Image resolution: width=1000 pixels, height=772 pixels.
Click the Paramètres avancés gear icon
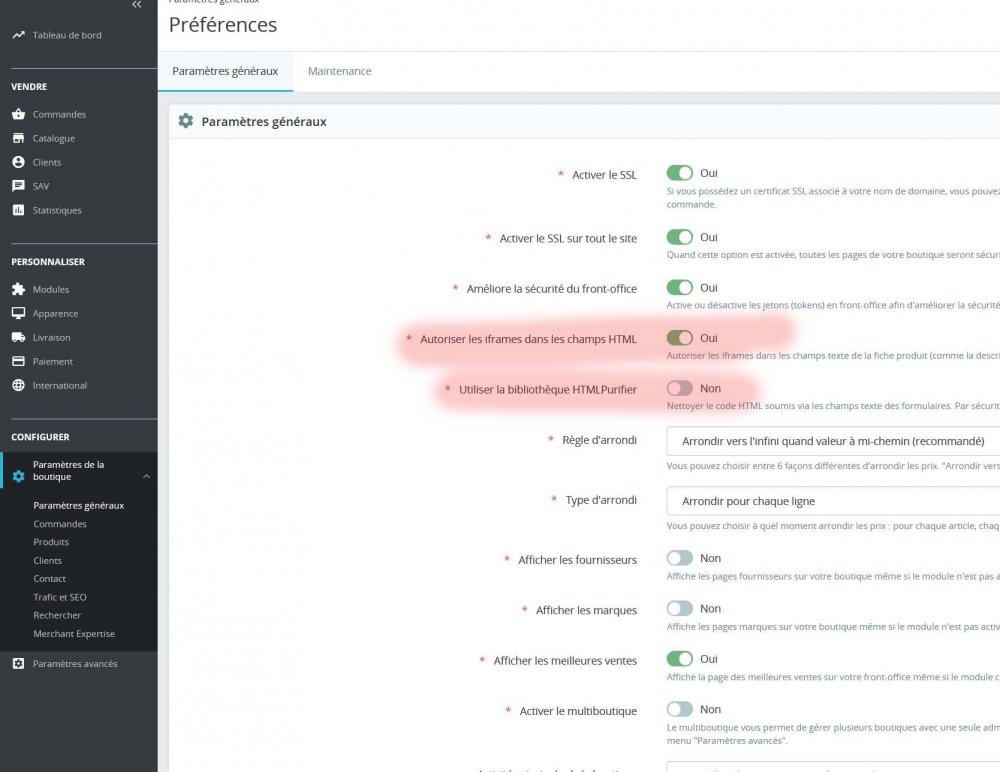click(x=18, y=664)
